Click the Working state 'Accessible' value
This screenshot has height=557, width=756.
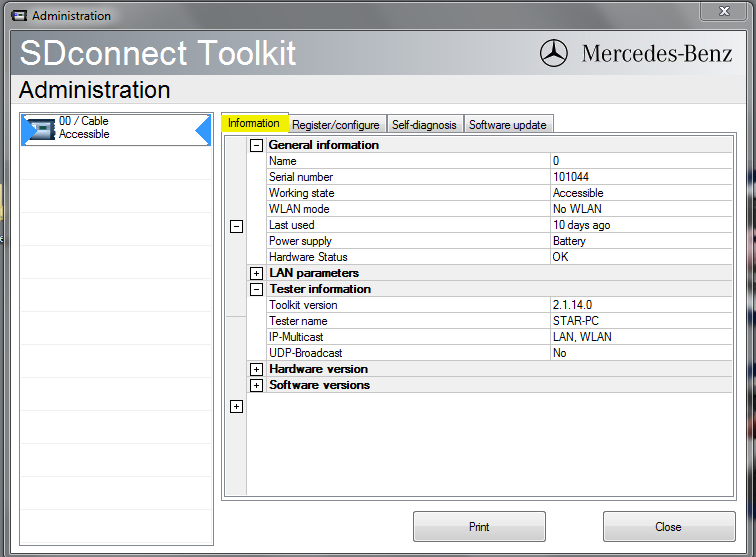pyautogui.click(x=578, y=193)
